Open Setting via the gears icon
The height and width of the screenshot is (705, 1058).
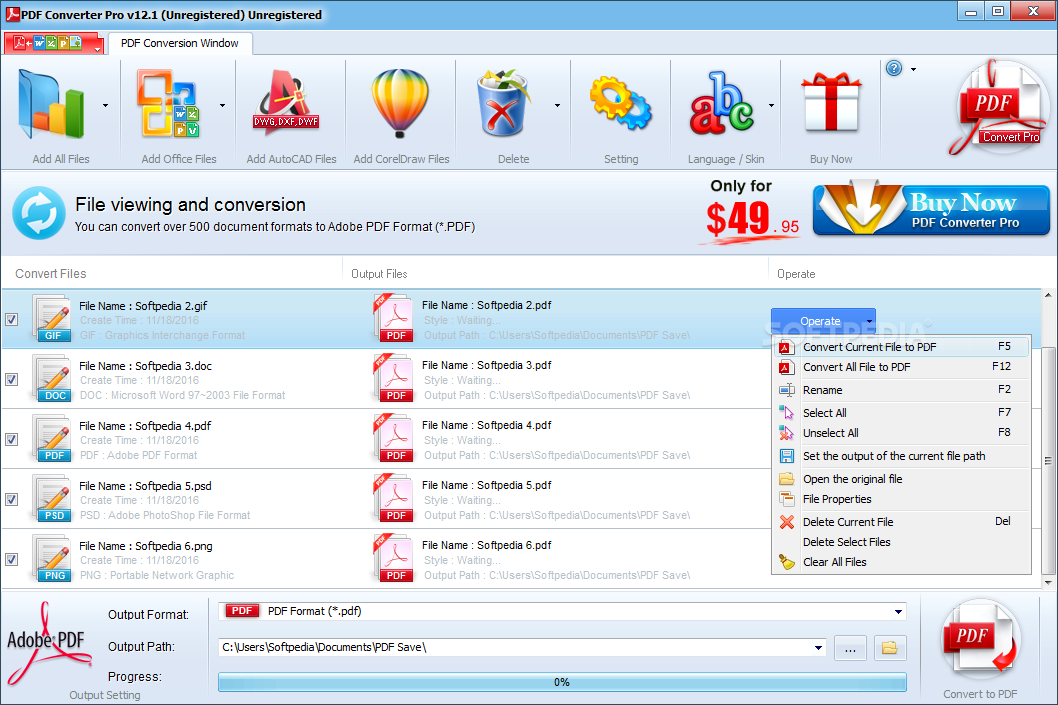621,103
